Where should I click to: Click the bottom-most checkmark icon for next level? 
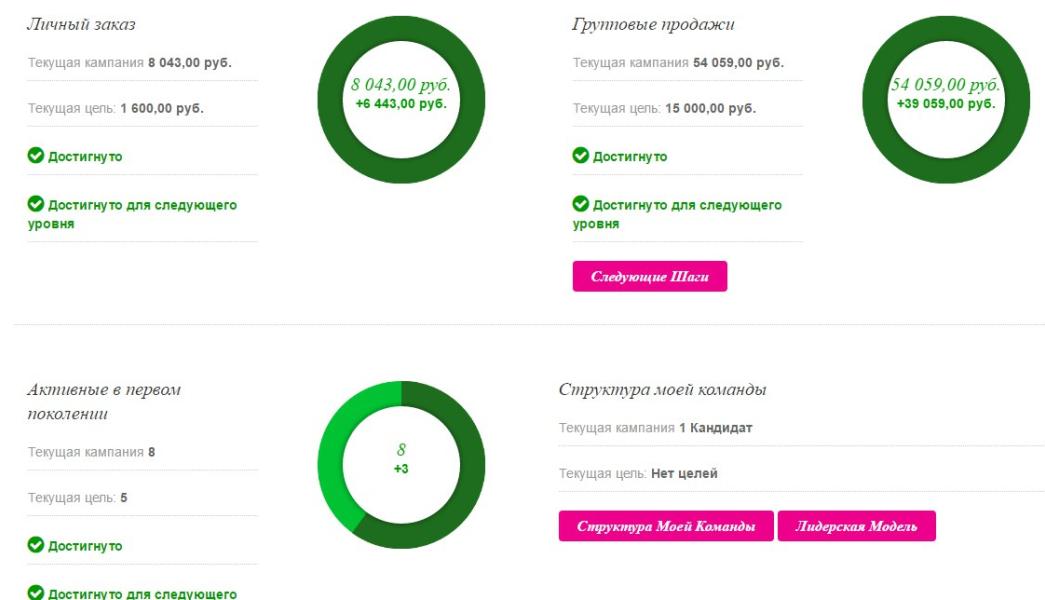point(36,594)
